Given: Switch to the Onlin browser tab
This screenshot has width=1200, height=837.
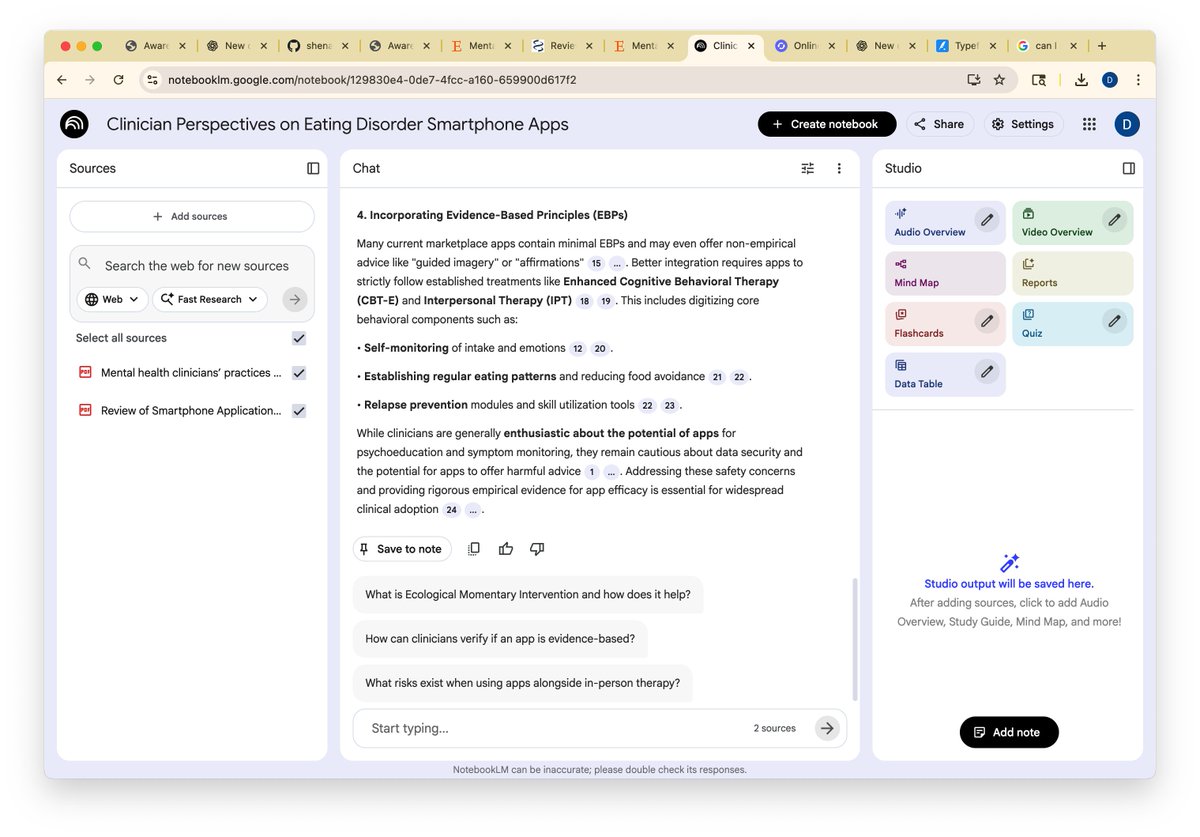Looking at the screenshot, I should pos(805,46).
